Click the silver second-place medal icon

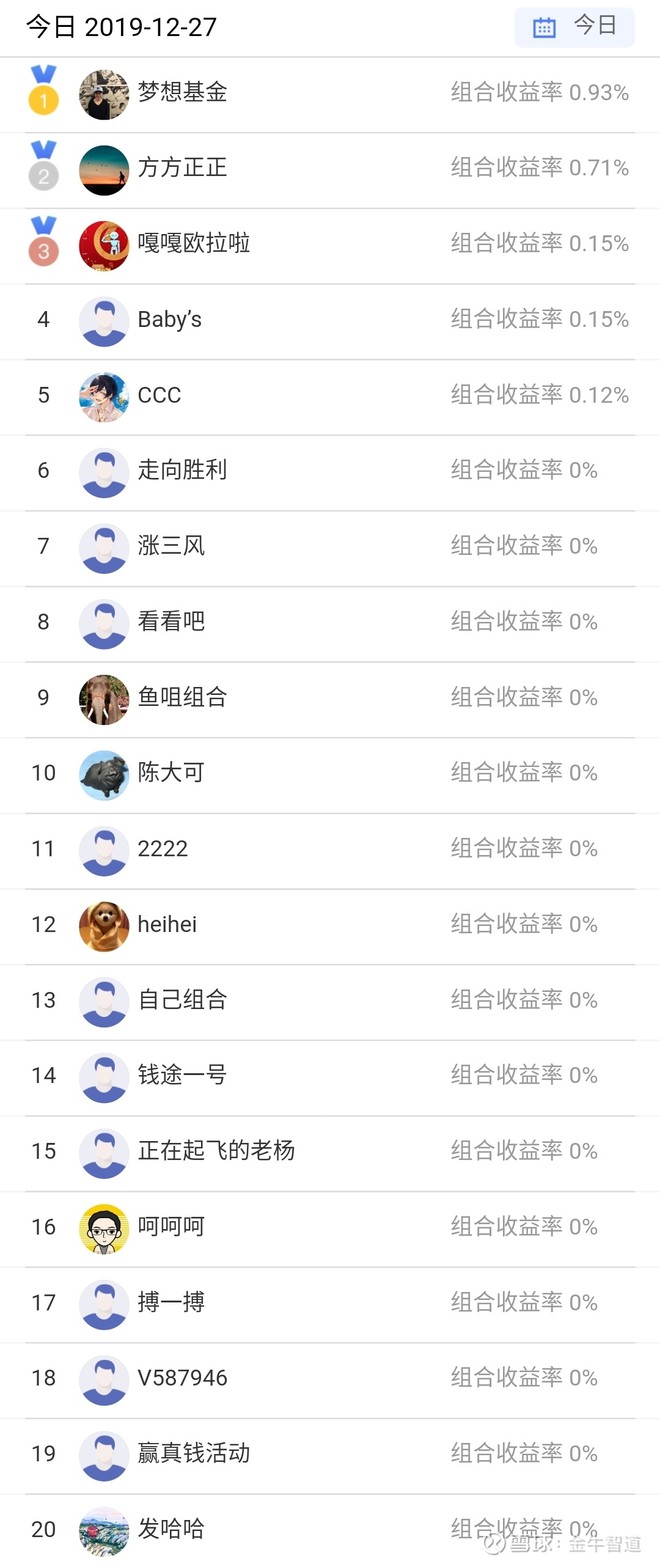pos(43,168)
